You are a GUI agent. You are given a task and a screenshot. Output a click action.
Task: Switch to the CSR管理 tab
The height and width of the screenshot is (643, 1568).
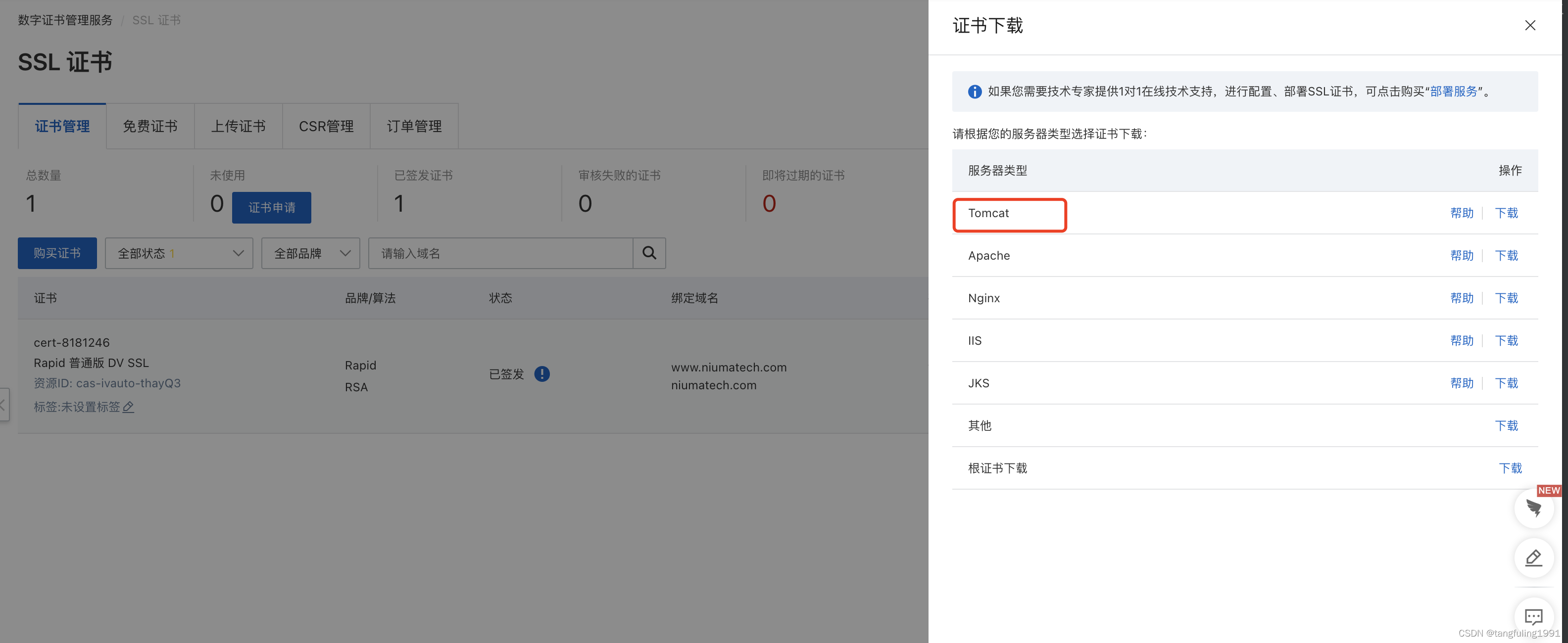click(x=326, y=126)
